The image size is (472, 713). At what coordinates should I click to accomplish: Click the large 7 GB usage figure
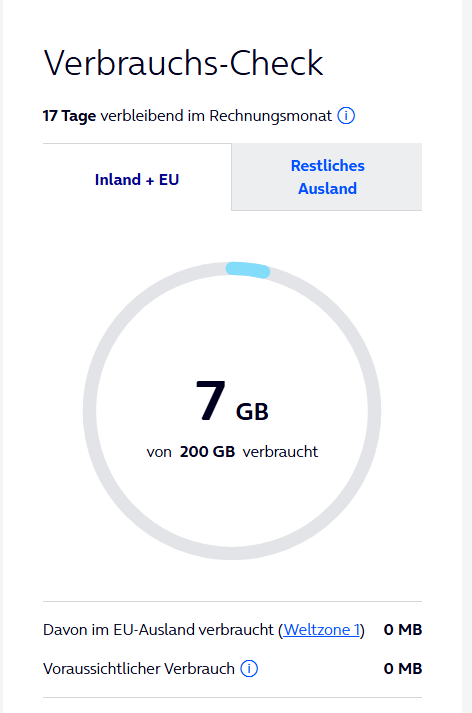click(x=232, y=401)
